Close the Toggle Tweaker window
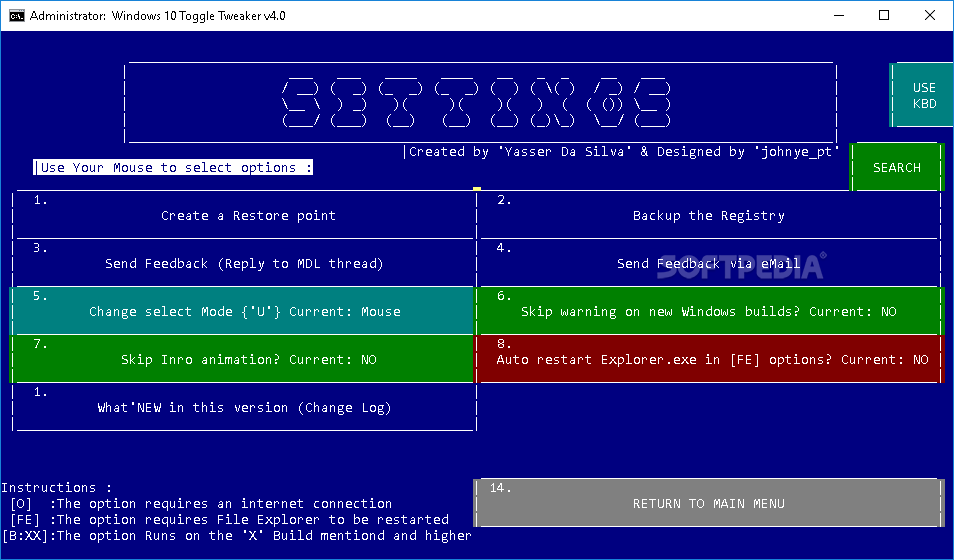This screenshot has height=560, width=954. pos(930,15)
